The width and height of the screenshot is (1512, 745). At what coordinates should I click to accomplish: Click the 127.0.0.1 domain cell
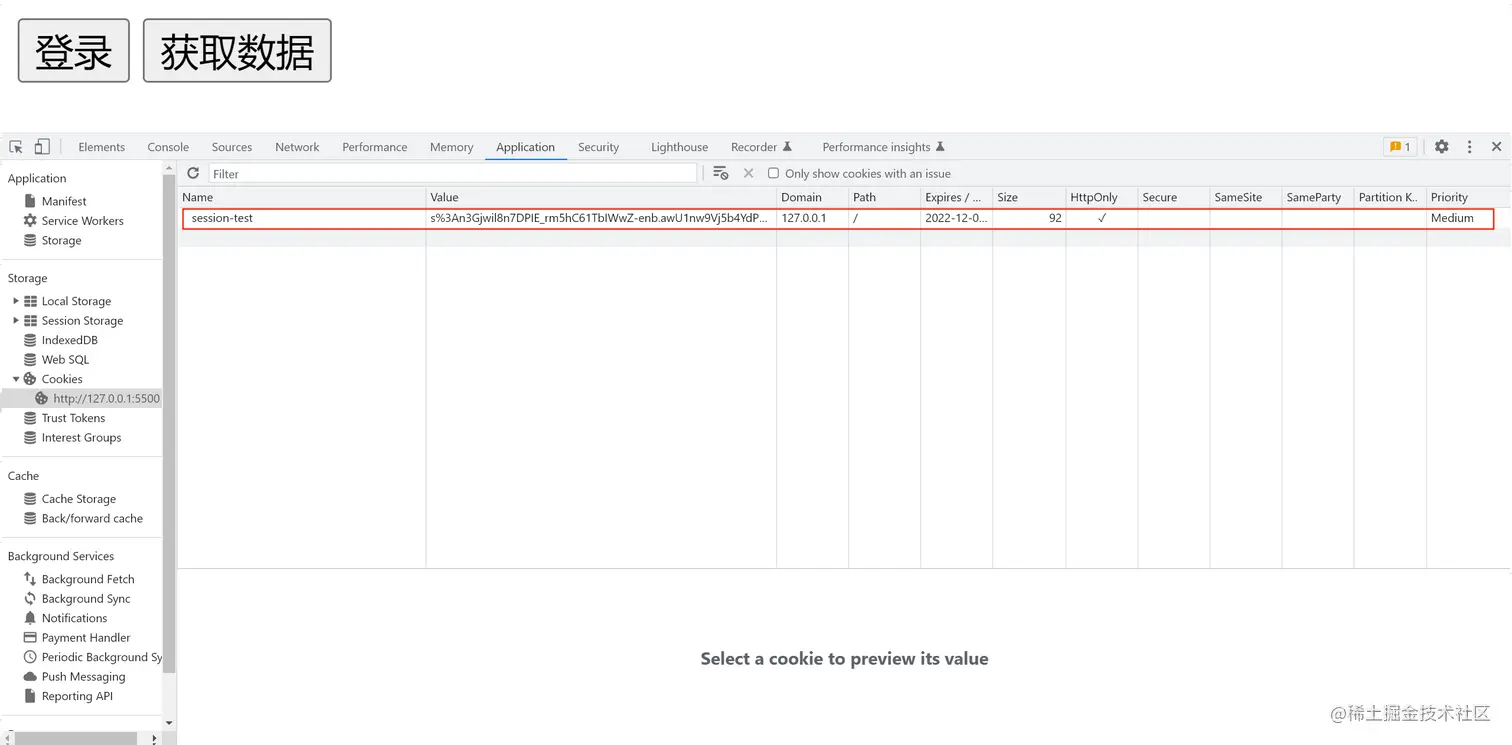click(x=812, y=218)
